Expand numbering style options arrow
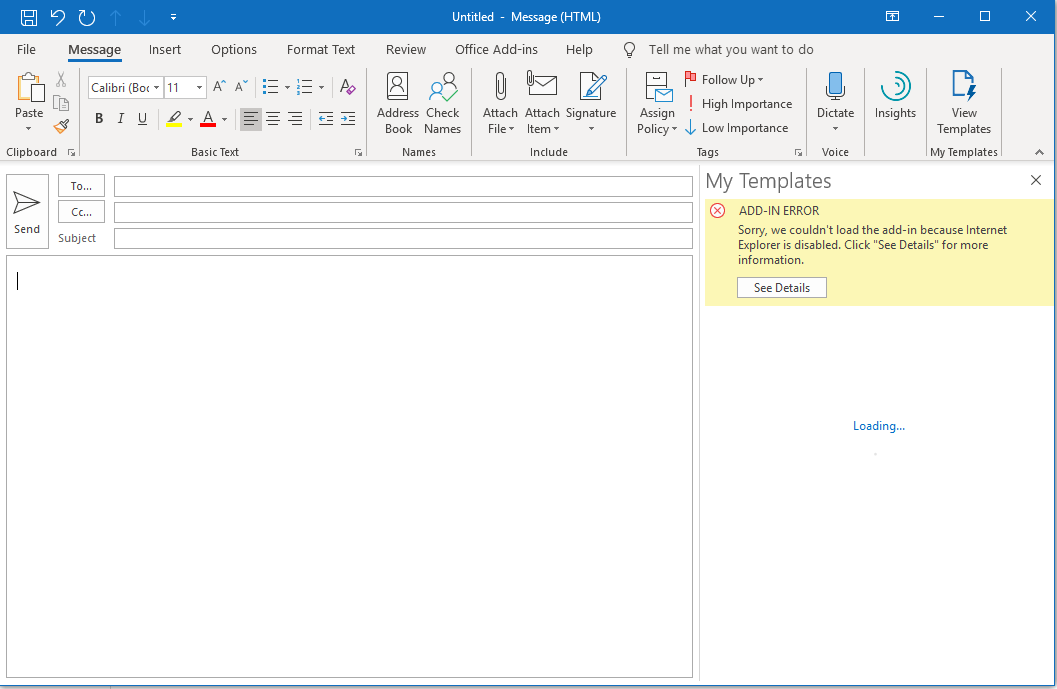Viewport: 1057px width, 689px height. (322, 87)
